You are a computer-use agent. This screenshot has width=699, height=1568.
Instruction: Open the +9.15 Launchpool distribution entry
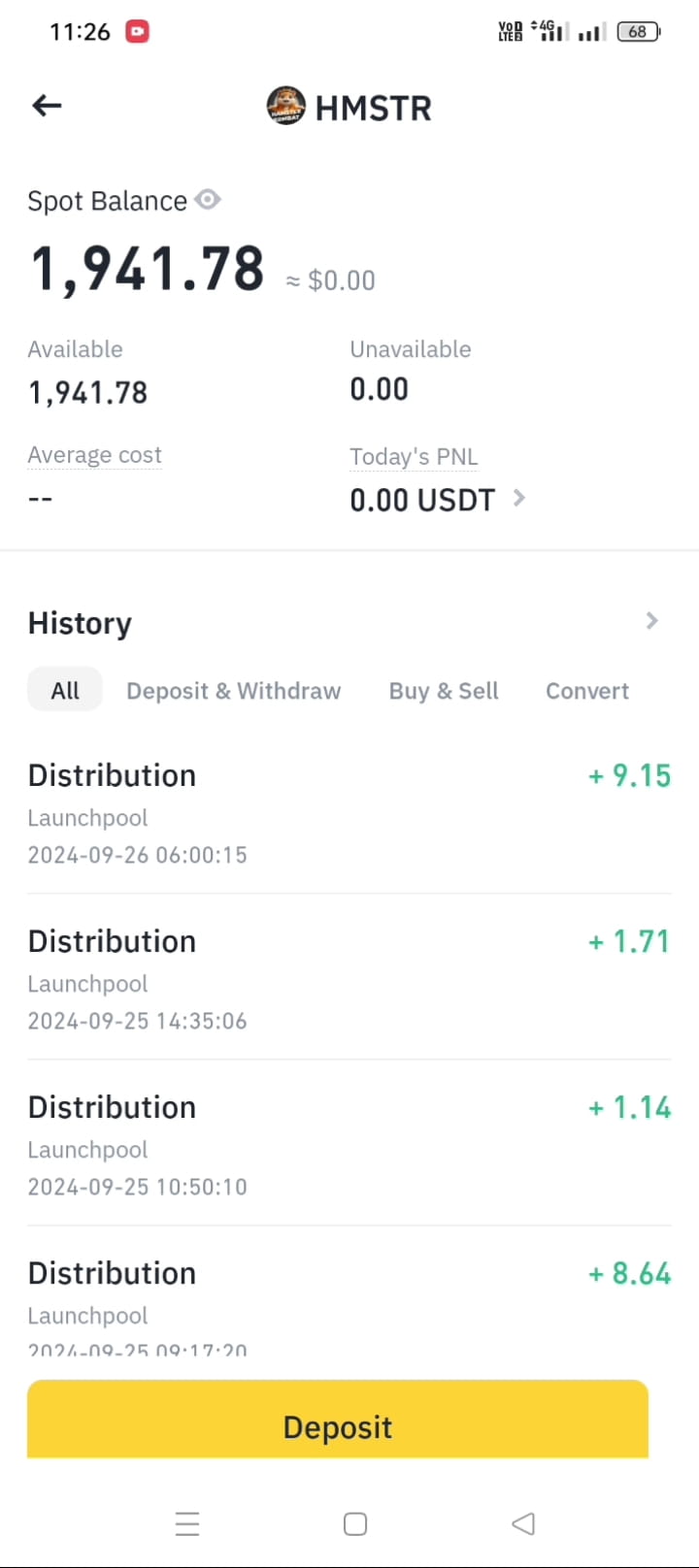pyautogui.click(x=349, y=813)
